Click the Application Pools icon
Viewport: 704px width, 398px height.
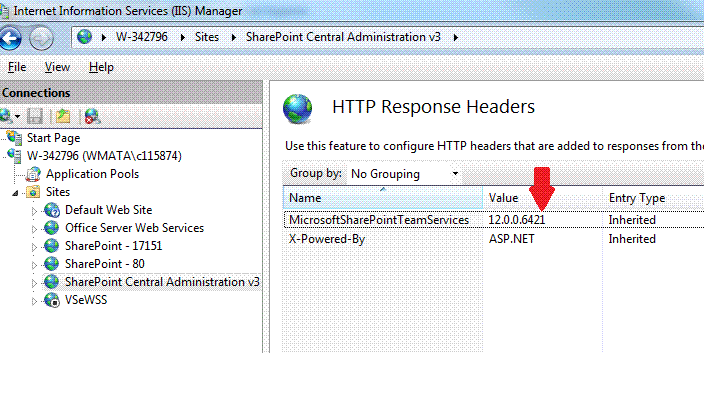click(x=33, y=174)
